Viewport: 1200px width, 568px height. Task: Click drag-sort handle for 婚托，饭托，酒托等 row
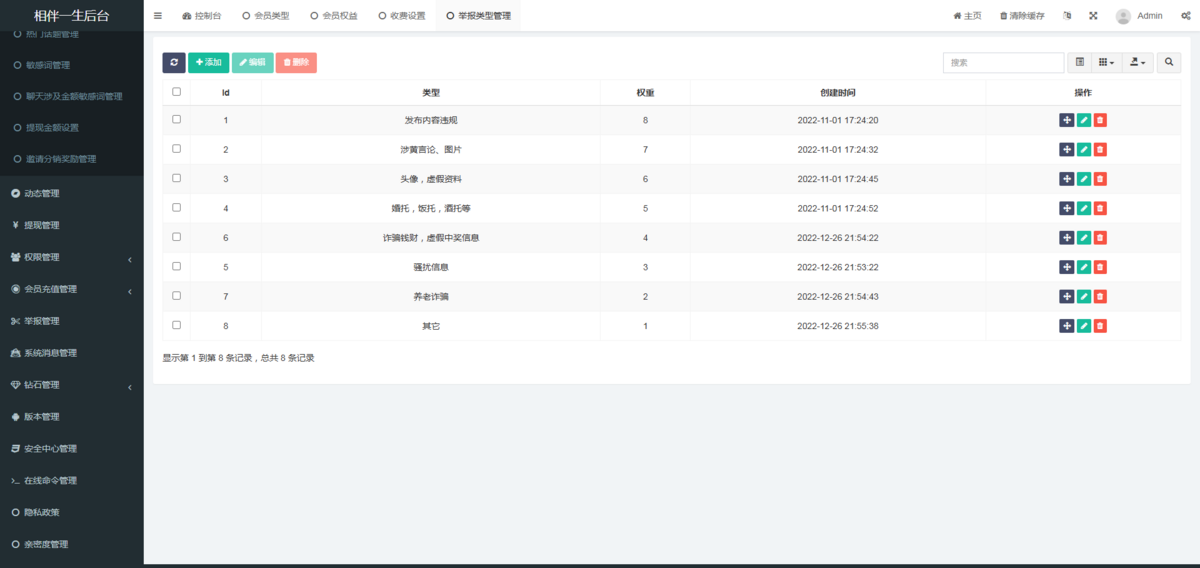(x=1067, y=208)
